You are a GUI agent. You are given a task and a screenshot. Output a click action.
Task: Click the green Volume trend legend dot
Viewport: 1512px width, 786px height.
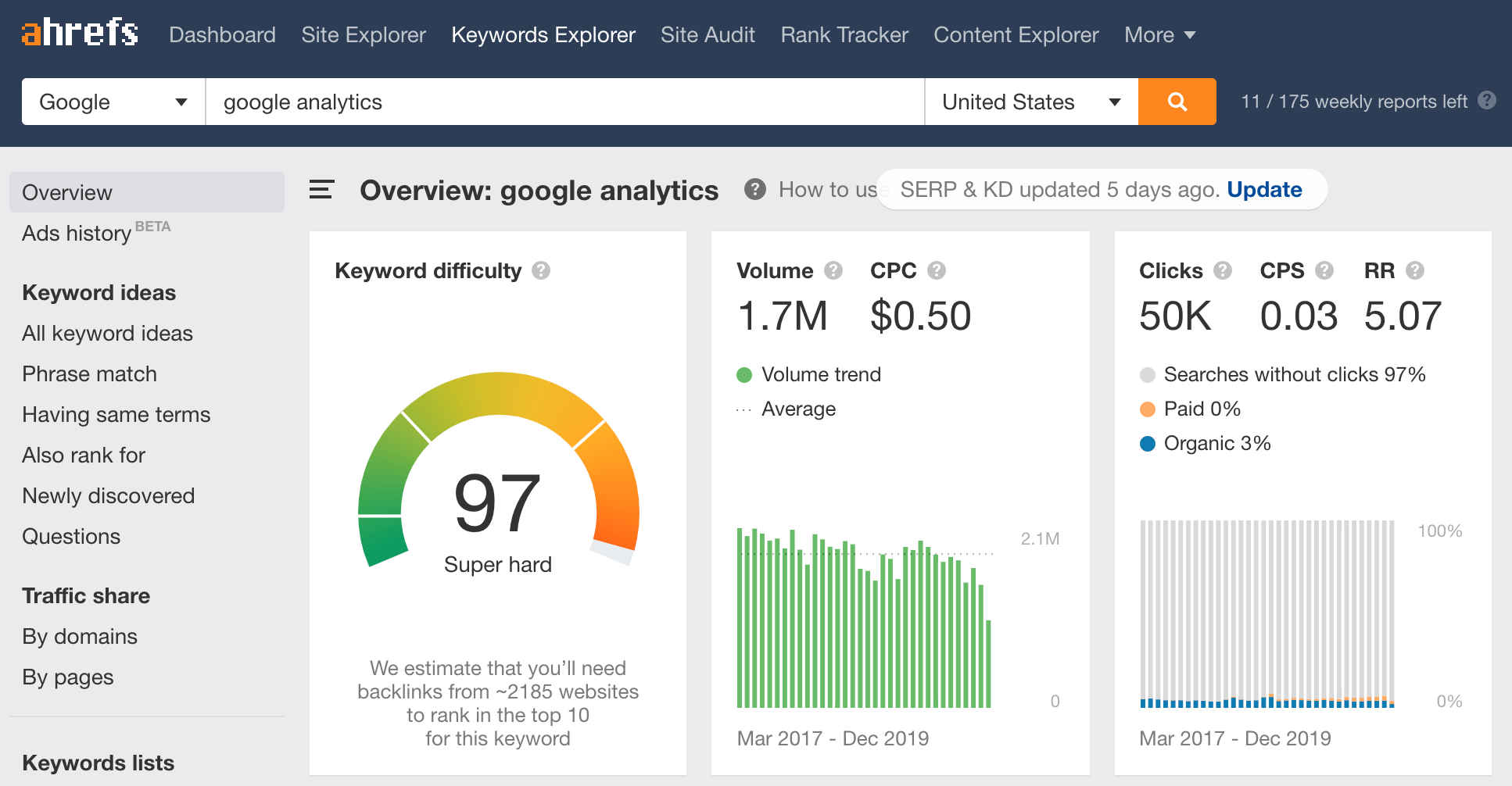pos(744,375)
